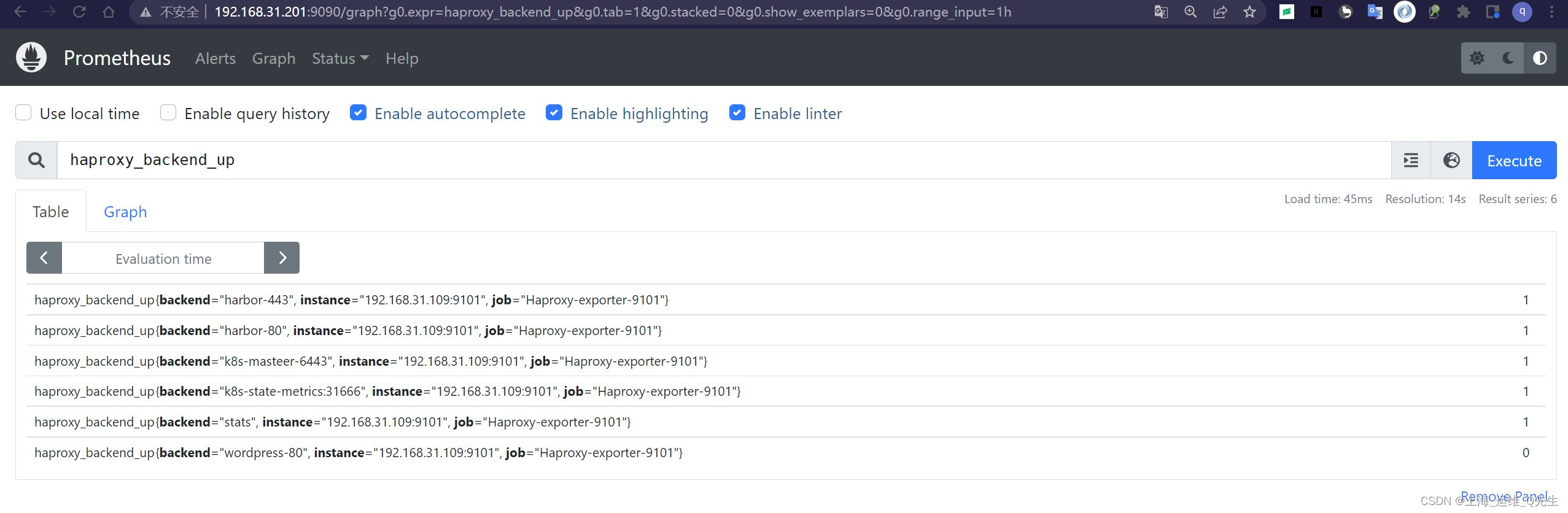Open the translate page icon in address bar
This screenshot has width=1568, height=513.
1160,12
